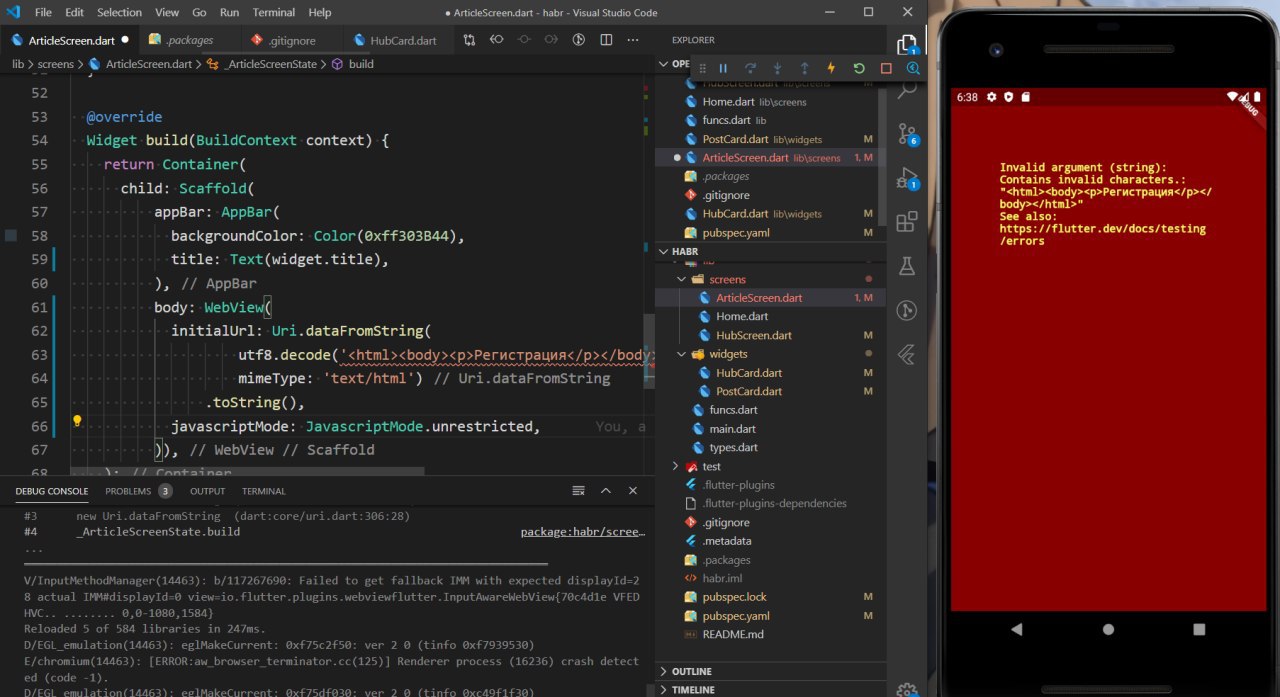
Task: Open Source Control view with badge 6
Action: click(907, 134)
